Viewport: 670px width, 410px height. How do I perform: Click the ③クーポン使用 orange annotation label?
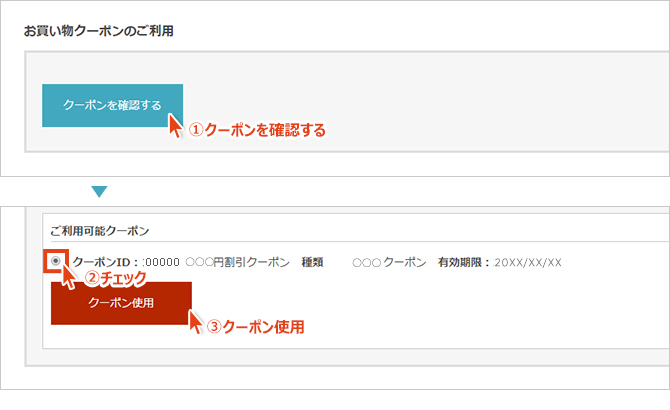255,326
